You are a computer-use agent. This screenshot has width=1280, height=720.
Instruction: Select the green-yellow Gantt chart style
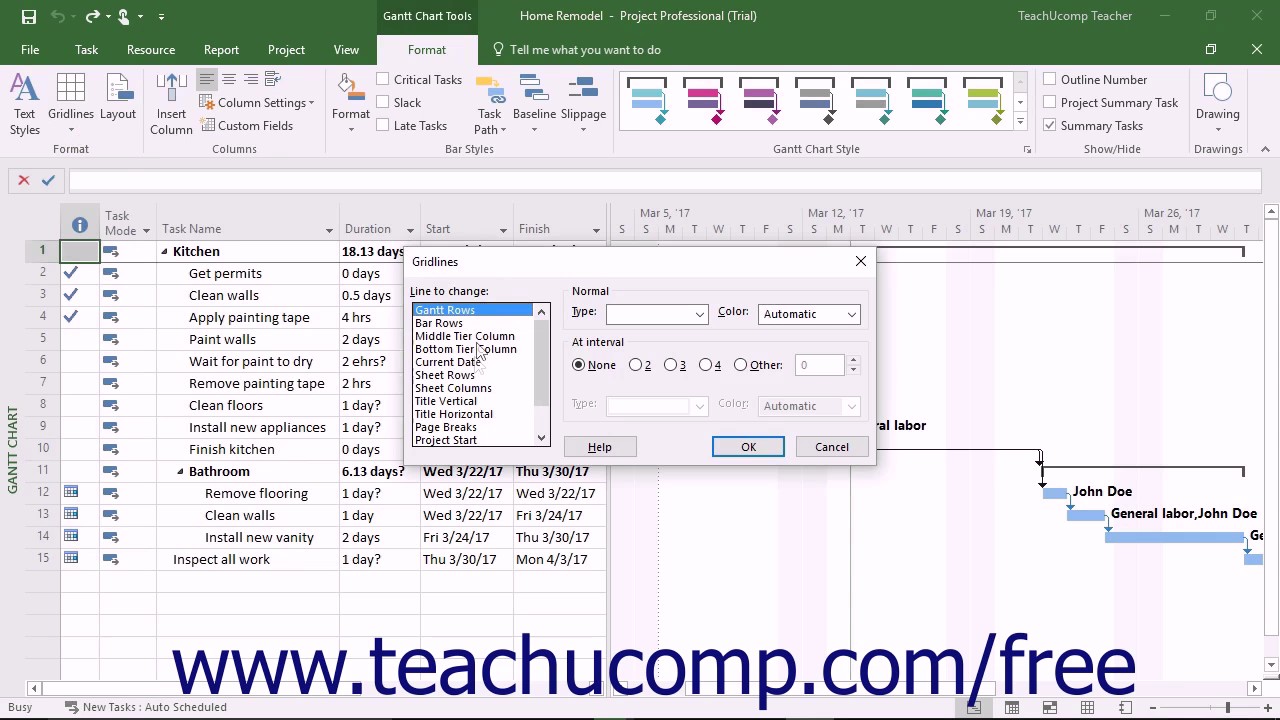click(x=984, y=101)
